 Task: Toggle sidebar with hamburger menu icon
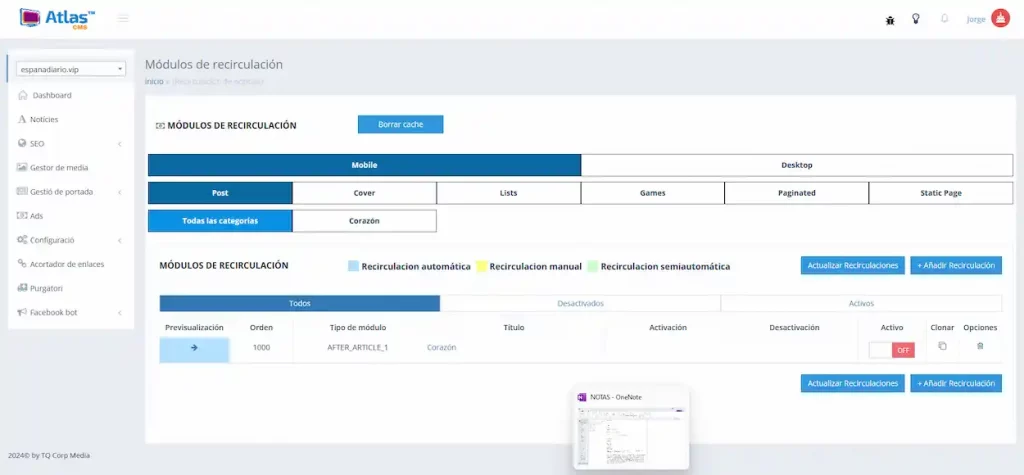point(123,18)
